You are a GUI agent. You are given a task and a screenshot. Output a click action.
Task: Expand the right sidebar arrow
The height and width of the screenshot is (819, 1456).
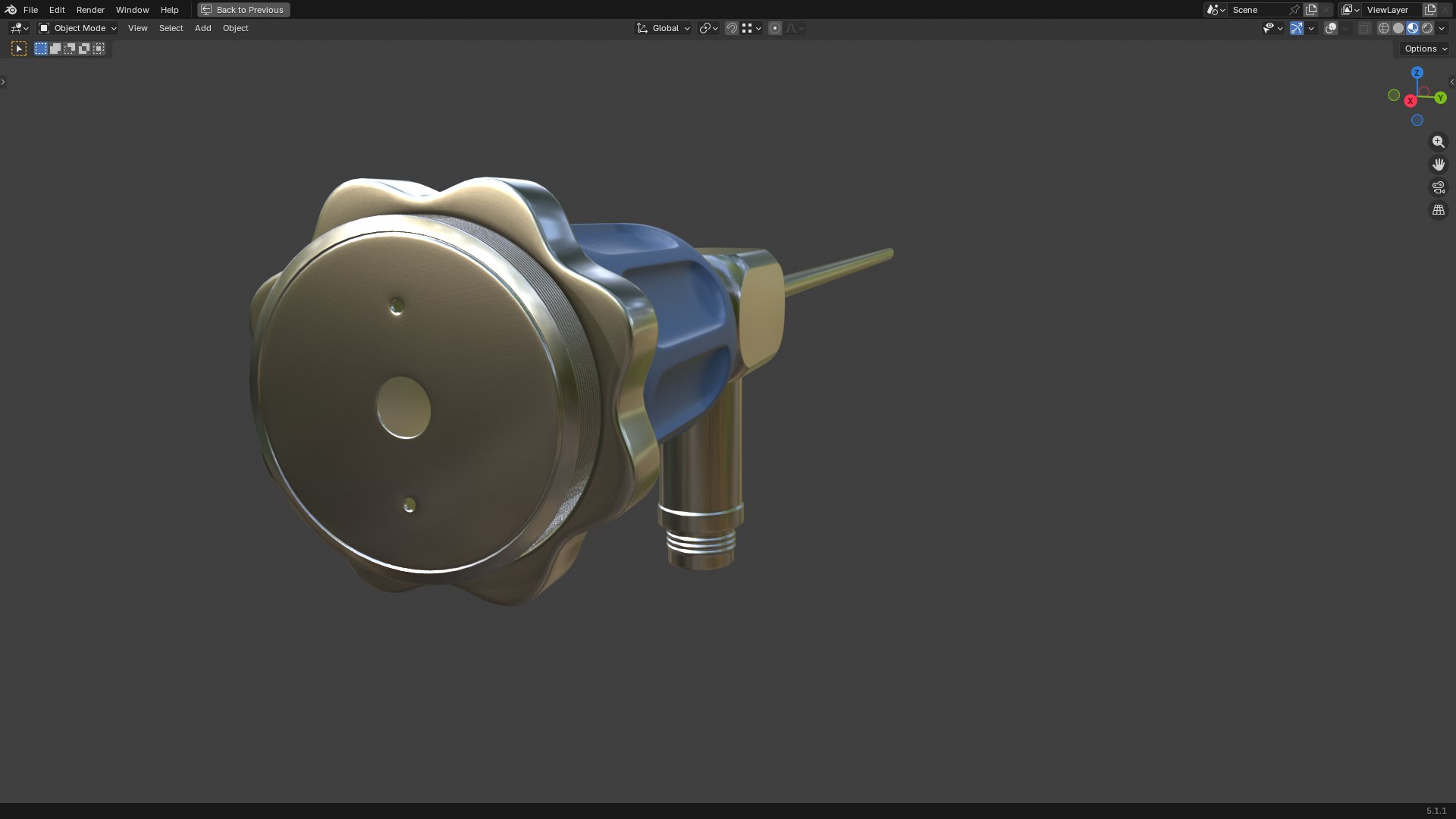click(1452, 81)
